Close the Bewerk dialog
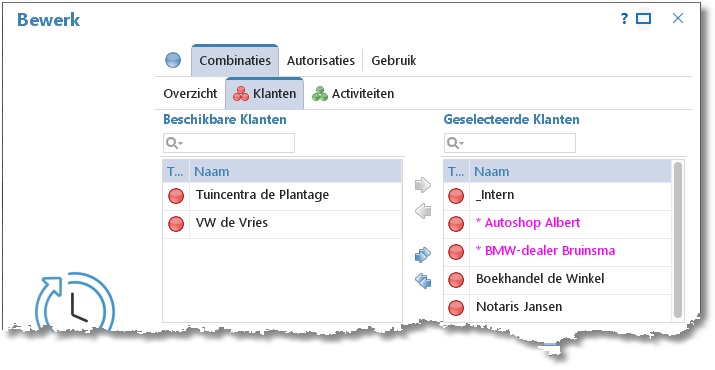Screen dimensions: 715x370 tap(678, 18)
